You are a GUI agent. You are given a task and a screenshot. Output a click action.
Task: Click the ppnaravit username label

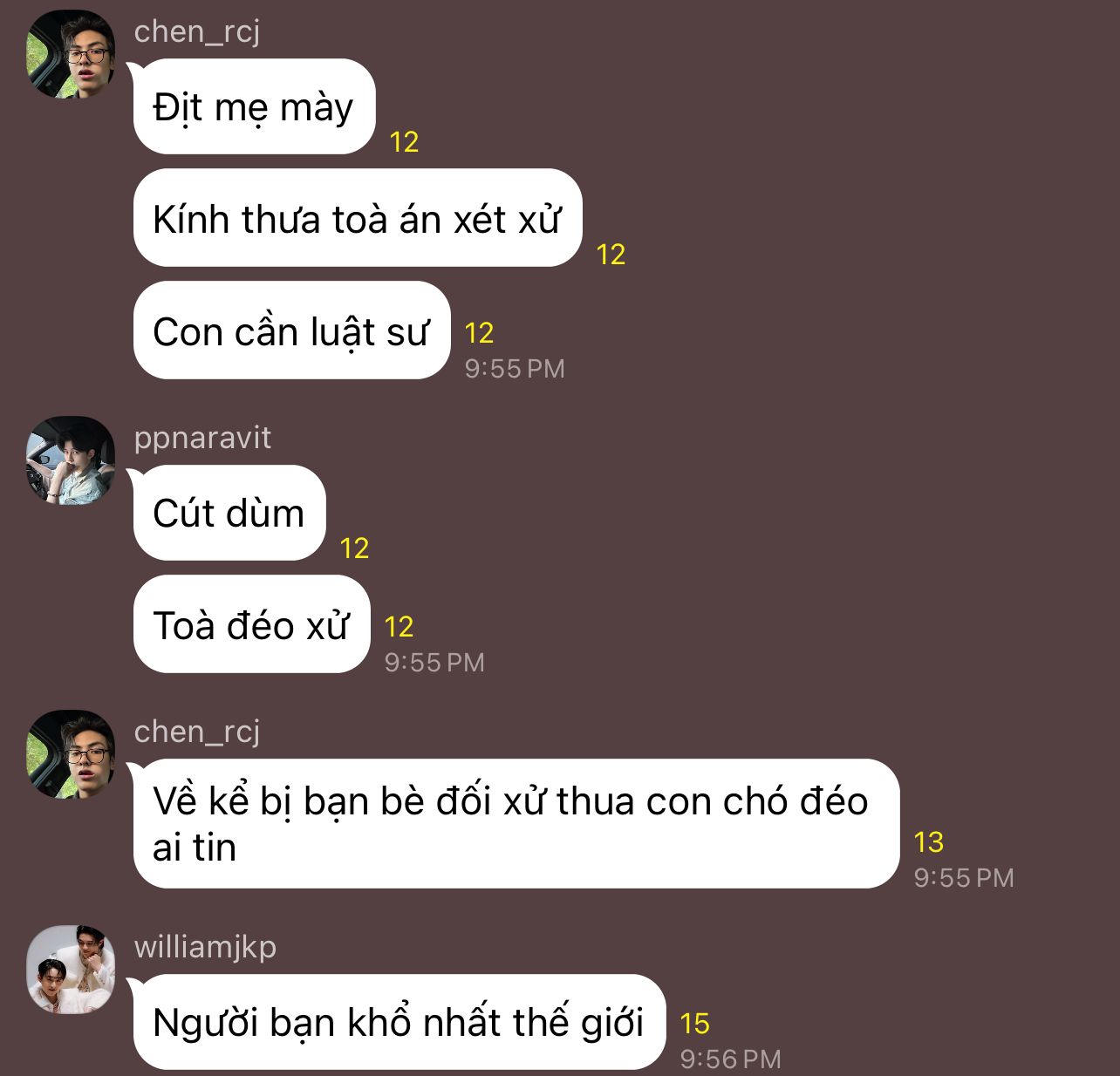coord(202,438)
